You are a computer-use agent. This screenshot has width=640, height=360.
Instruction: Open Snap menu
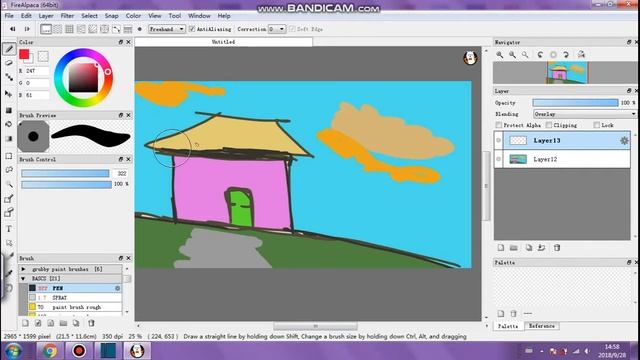pyautogui.click(x=111, y=16)
